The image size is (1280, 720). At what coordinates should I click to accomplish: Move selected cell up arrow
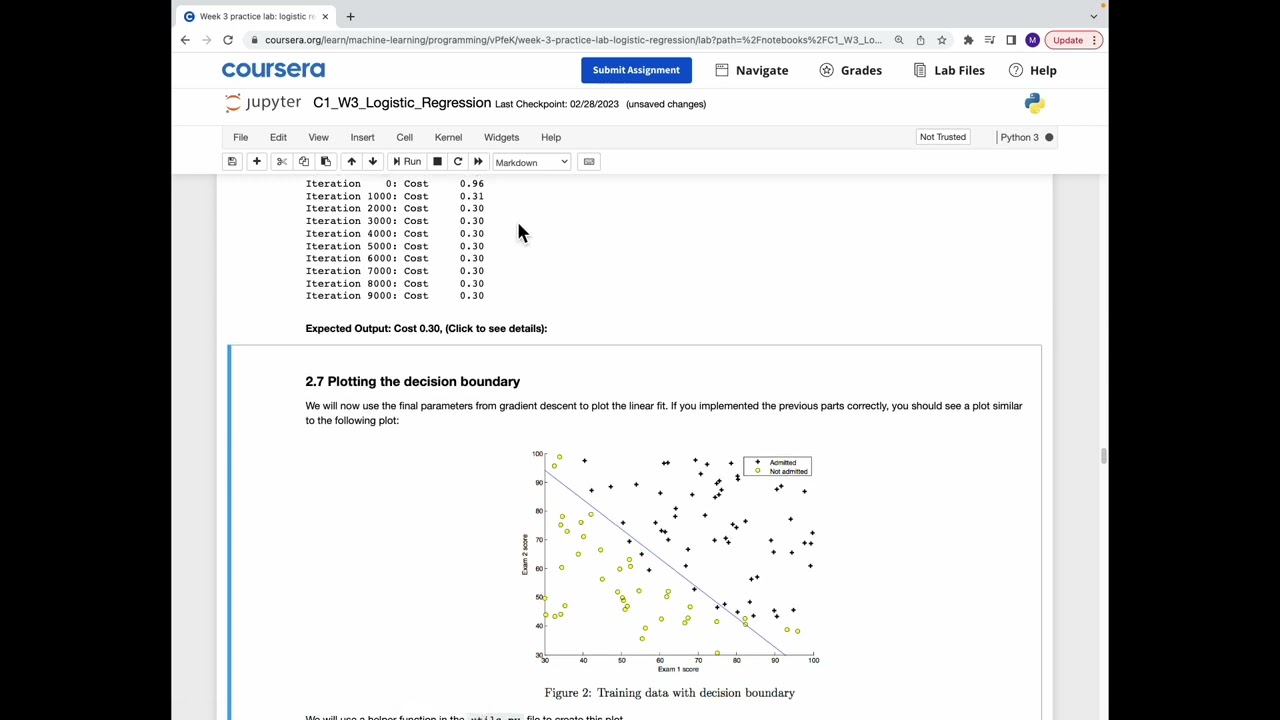coord(351,162)
